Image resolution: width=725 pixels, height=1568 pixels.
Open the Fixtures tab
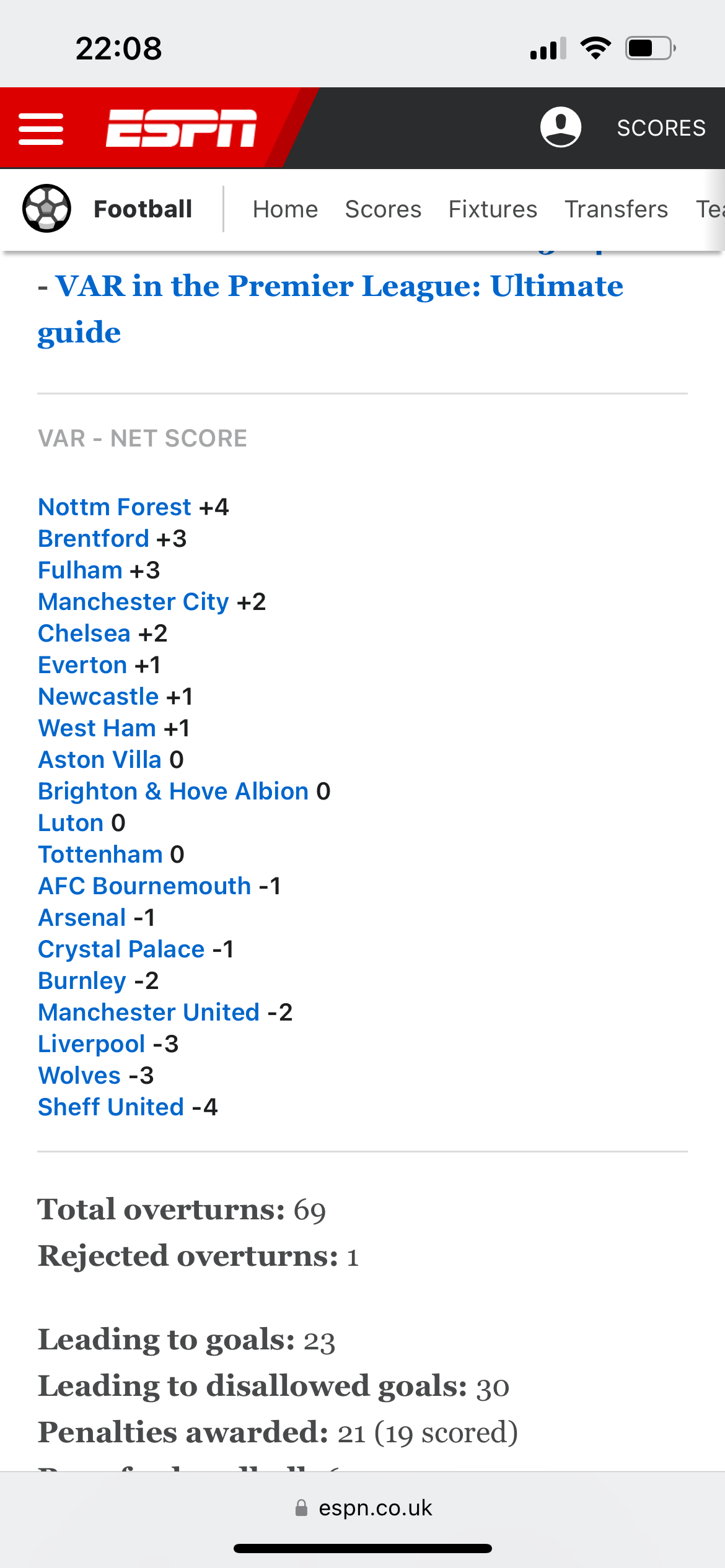coord(493,209)
